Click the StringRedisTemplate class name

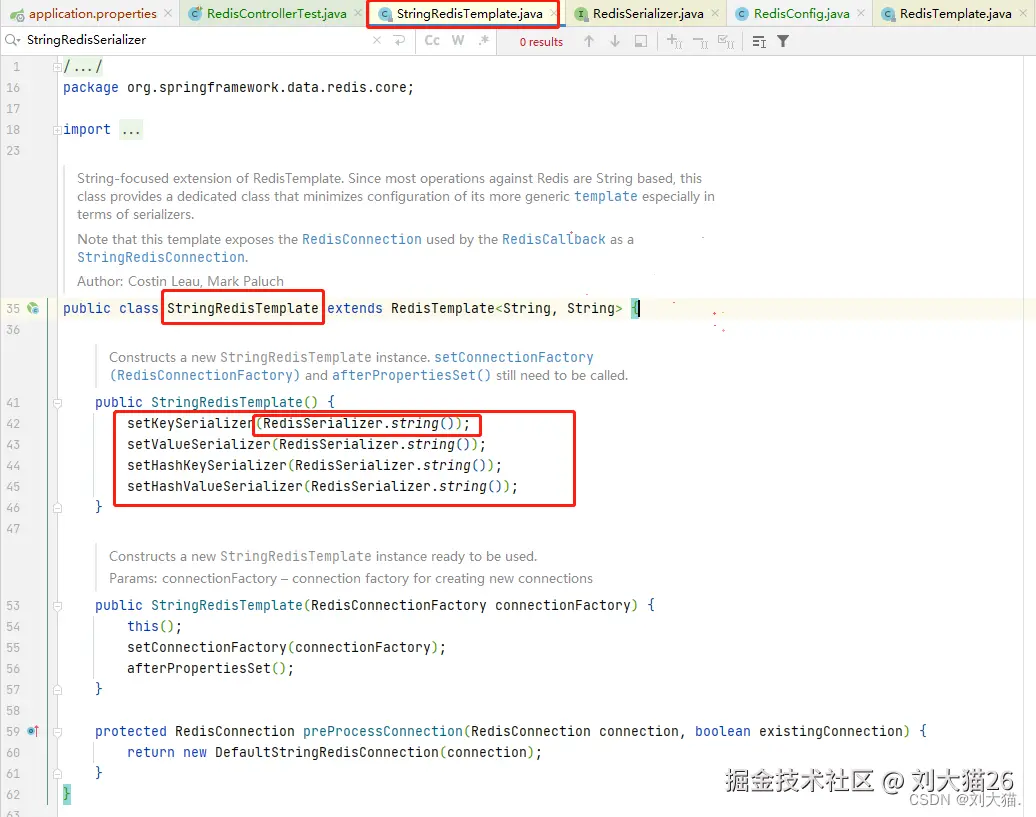click(x=242, y=308)
